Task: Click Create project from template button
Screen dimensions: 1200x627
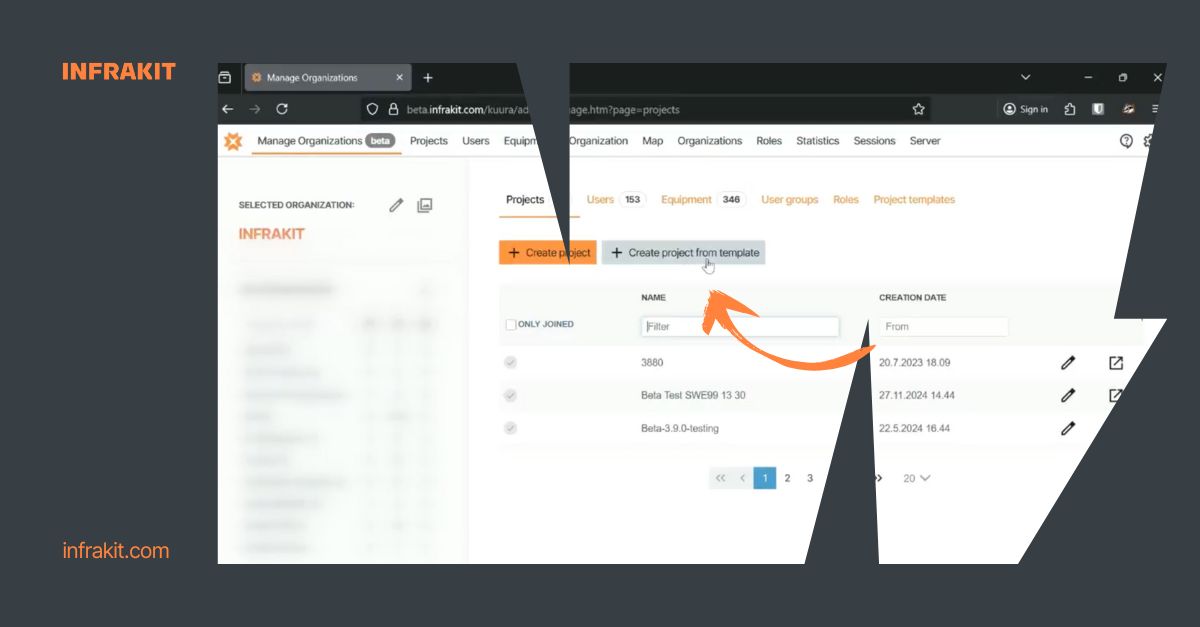Action: pyautogui.click(x=683, y=253)
